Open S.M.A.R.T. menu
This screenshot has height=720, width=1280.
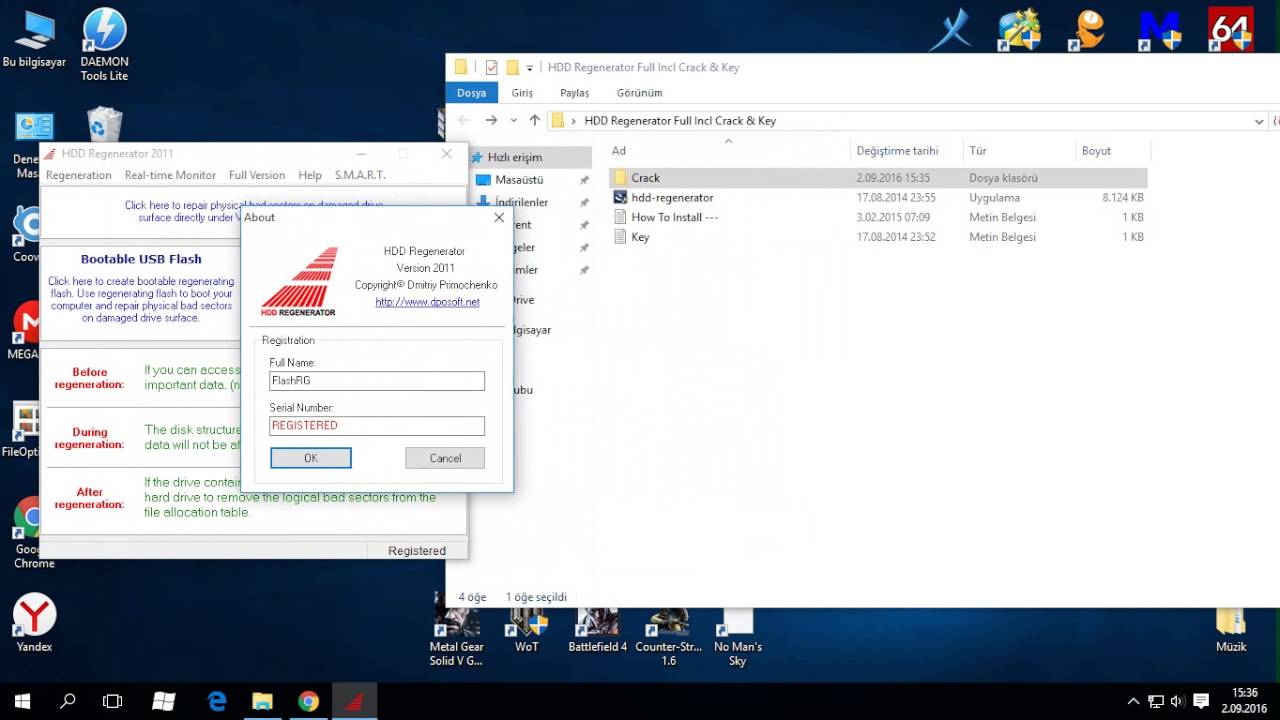(x=360, y=175)
